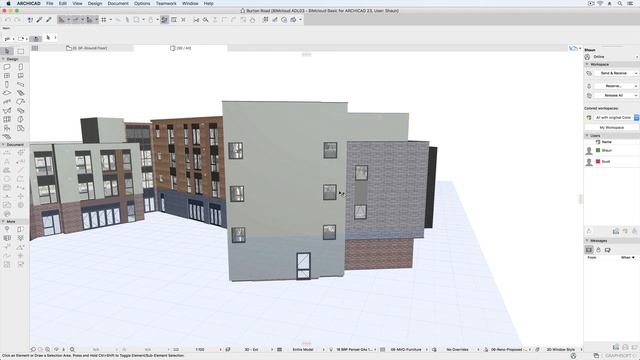Click the Inject Parameters syringe icon

coord(49,20)
